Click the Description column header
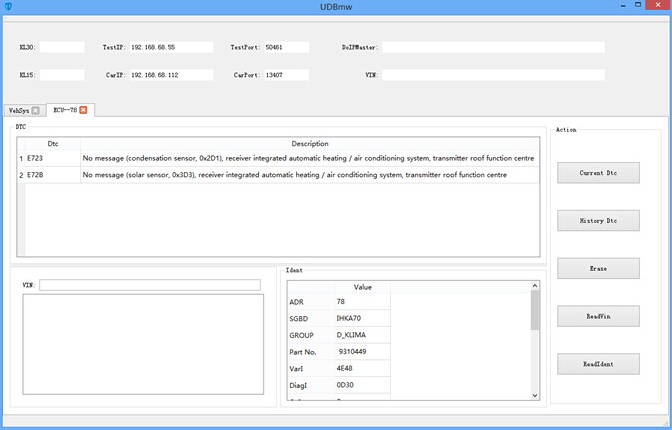The image size is (672, 430). [x=310, y=144]
